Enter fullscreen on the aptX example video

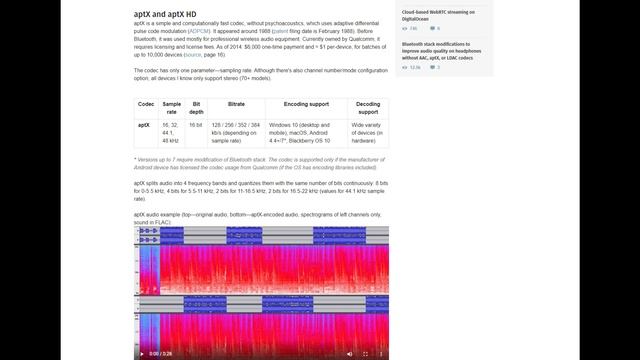(x=365, y=354)
